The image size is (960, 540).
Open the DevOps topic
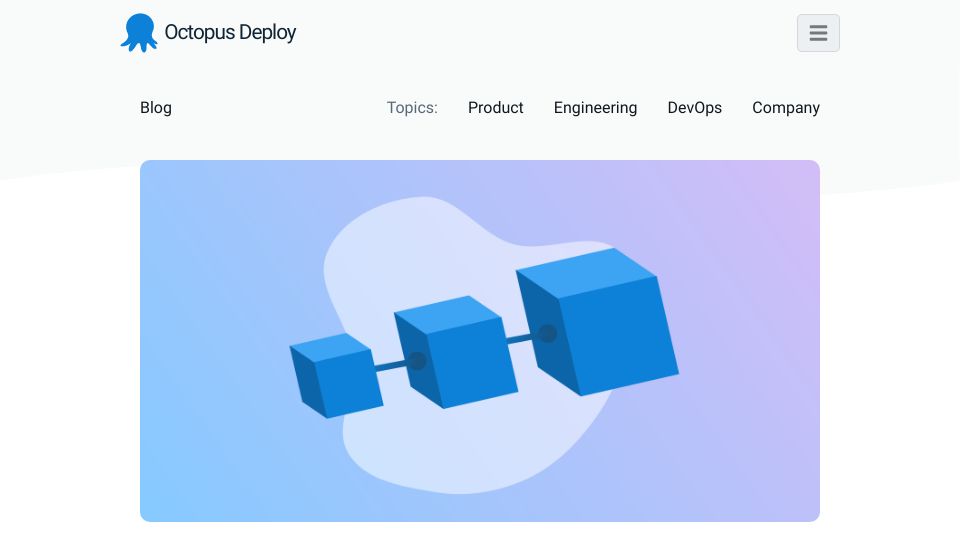click(694, 108)
